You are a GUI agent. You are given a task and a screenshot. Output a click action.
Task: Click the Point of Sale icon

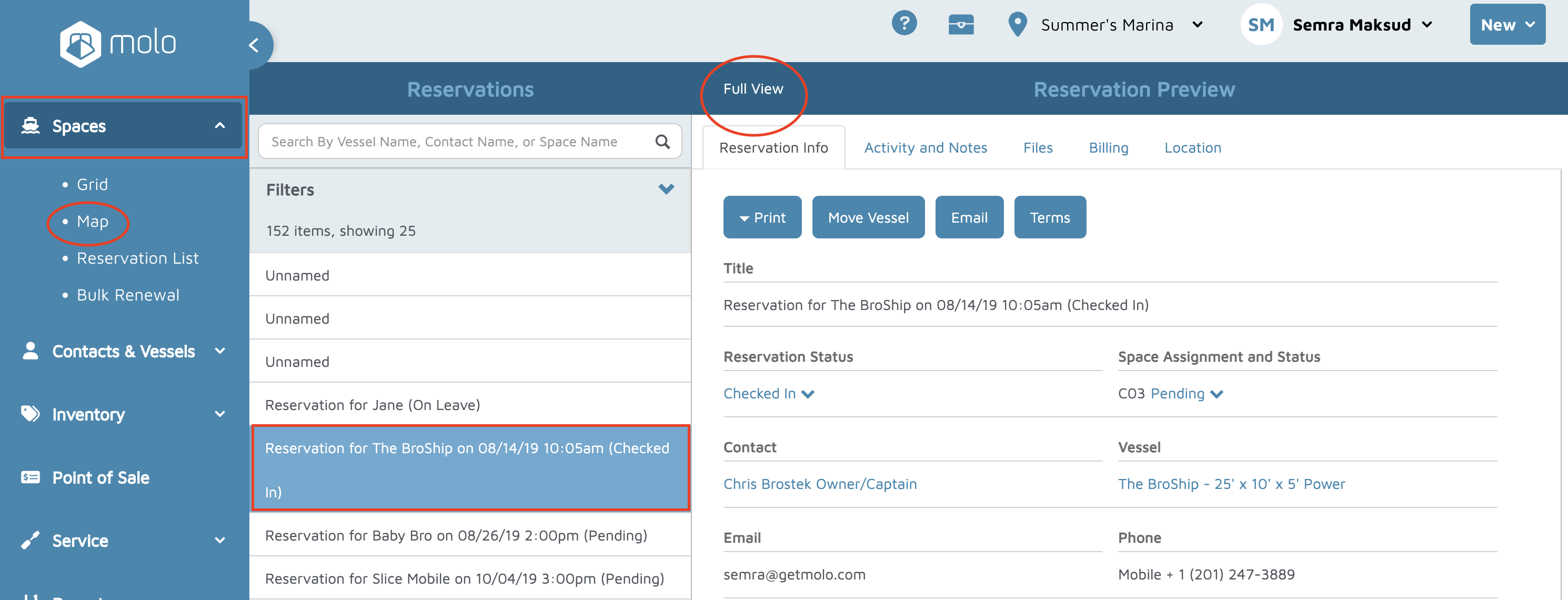(31, 477)
